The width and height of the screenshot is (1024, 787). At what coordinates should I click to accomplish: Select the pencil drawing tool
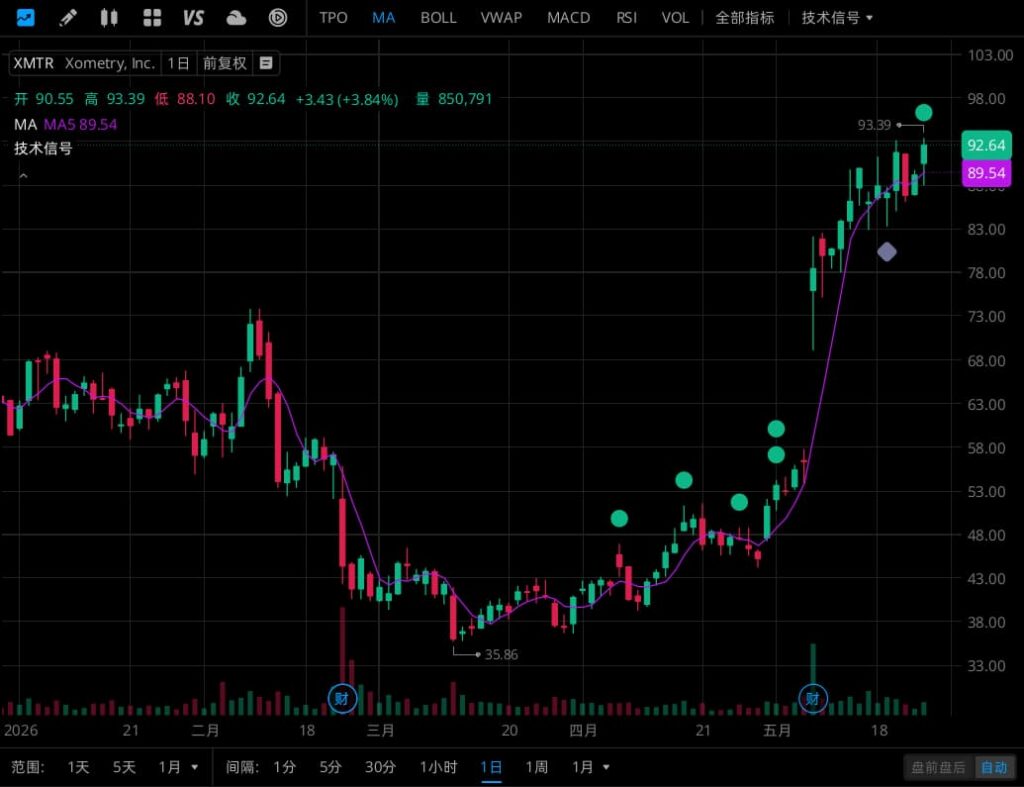pyautogui.click(x=67, y=18)
